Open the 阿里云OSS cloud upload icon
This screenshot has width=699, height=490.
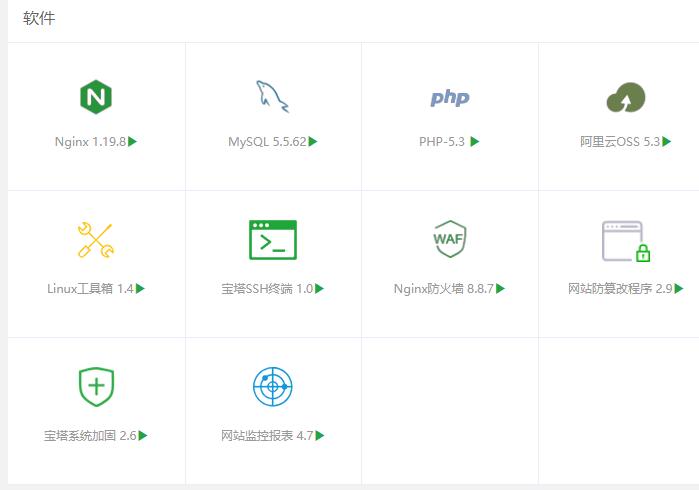click(626, 97)
